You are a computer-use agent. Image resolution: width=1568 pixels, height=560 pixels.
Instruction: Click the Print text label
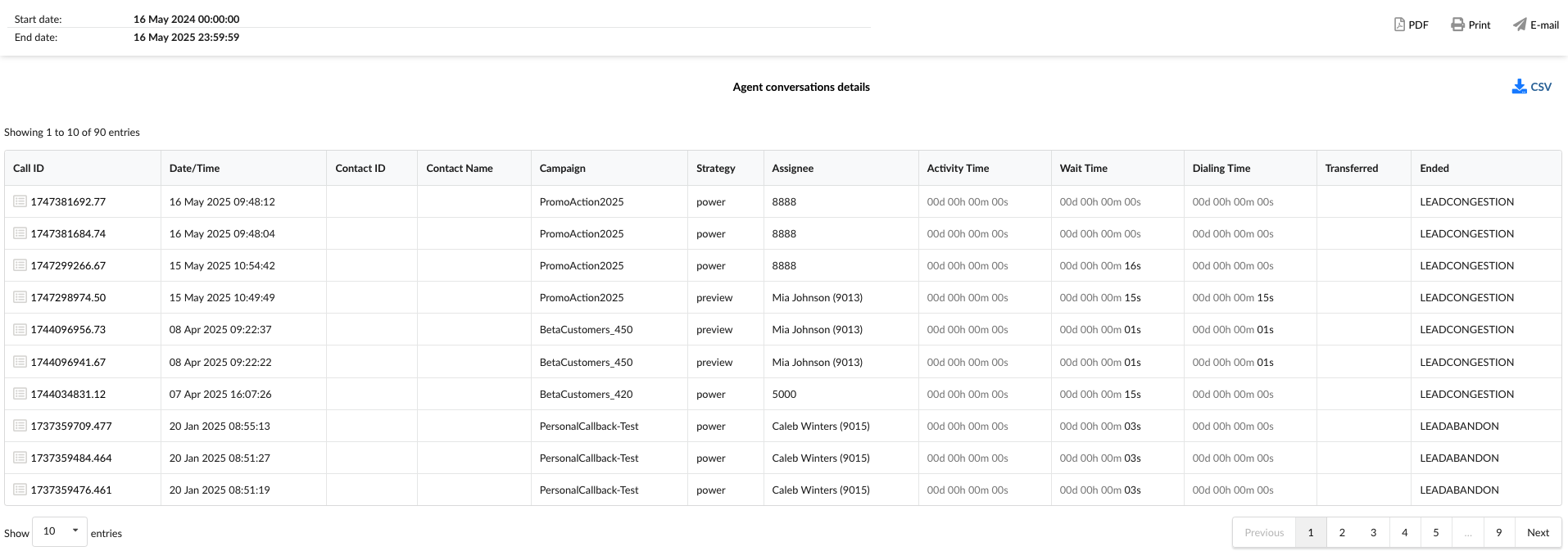point(1480,25)
